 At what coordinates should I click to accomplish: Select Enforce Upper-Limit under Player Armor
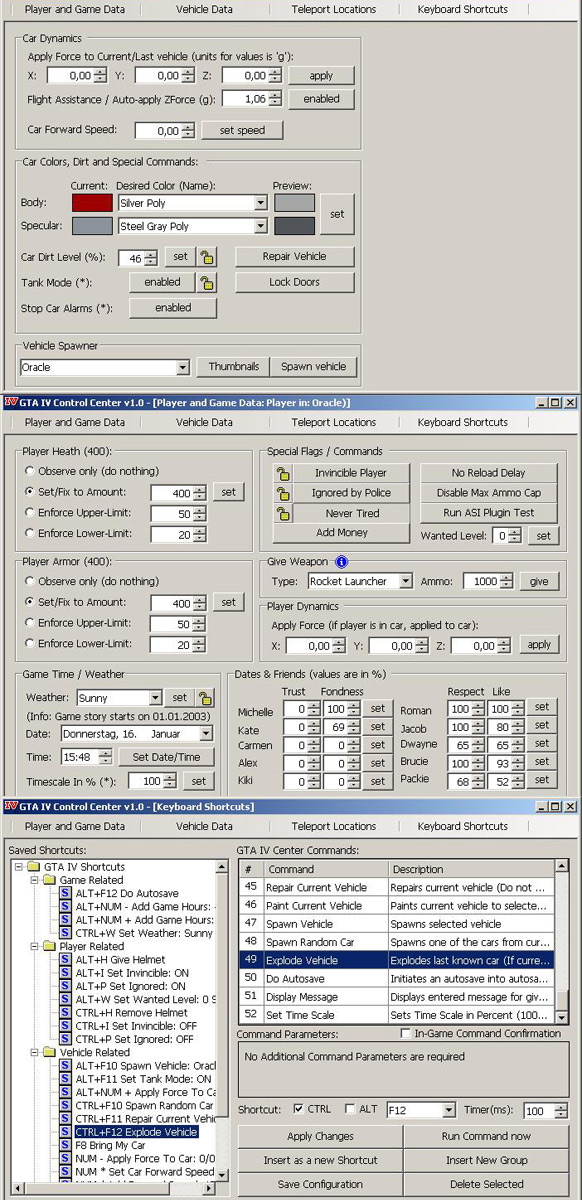tap(30, 623)
